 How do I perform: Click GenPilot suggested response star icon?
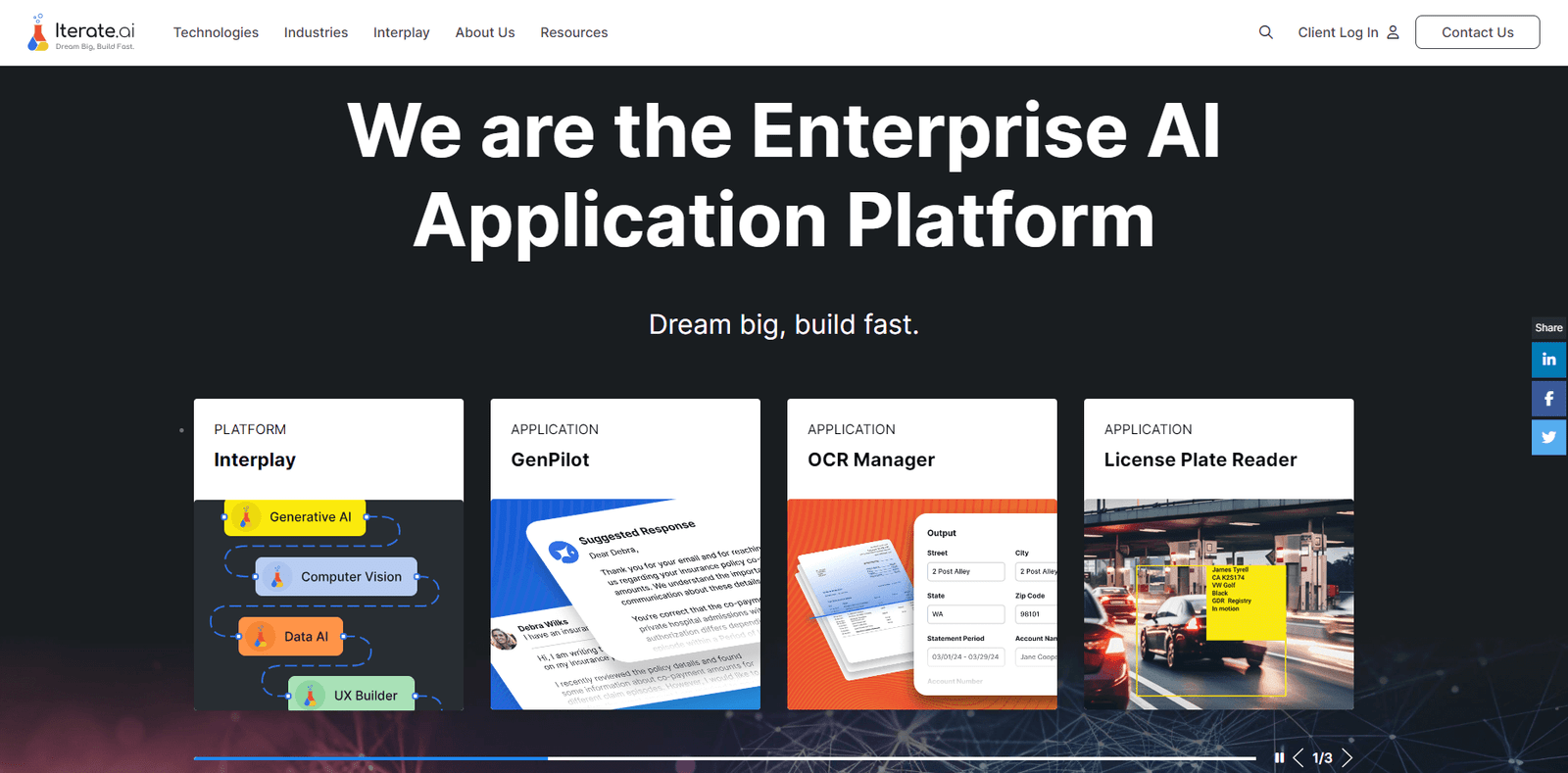(x=563, y=553)
